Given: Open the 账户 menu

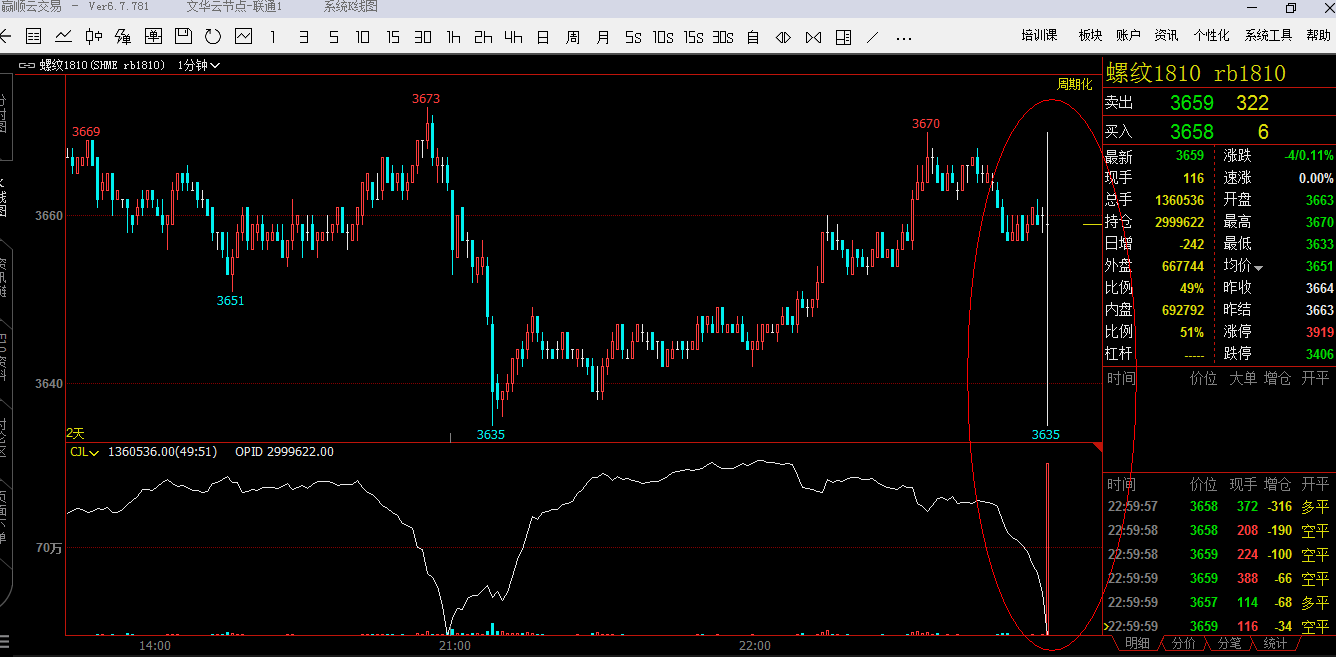Looking at the screenshot, I should click(1128, 35).
